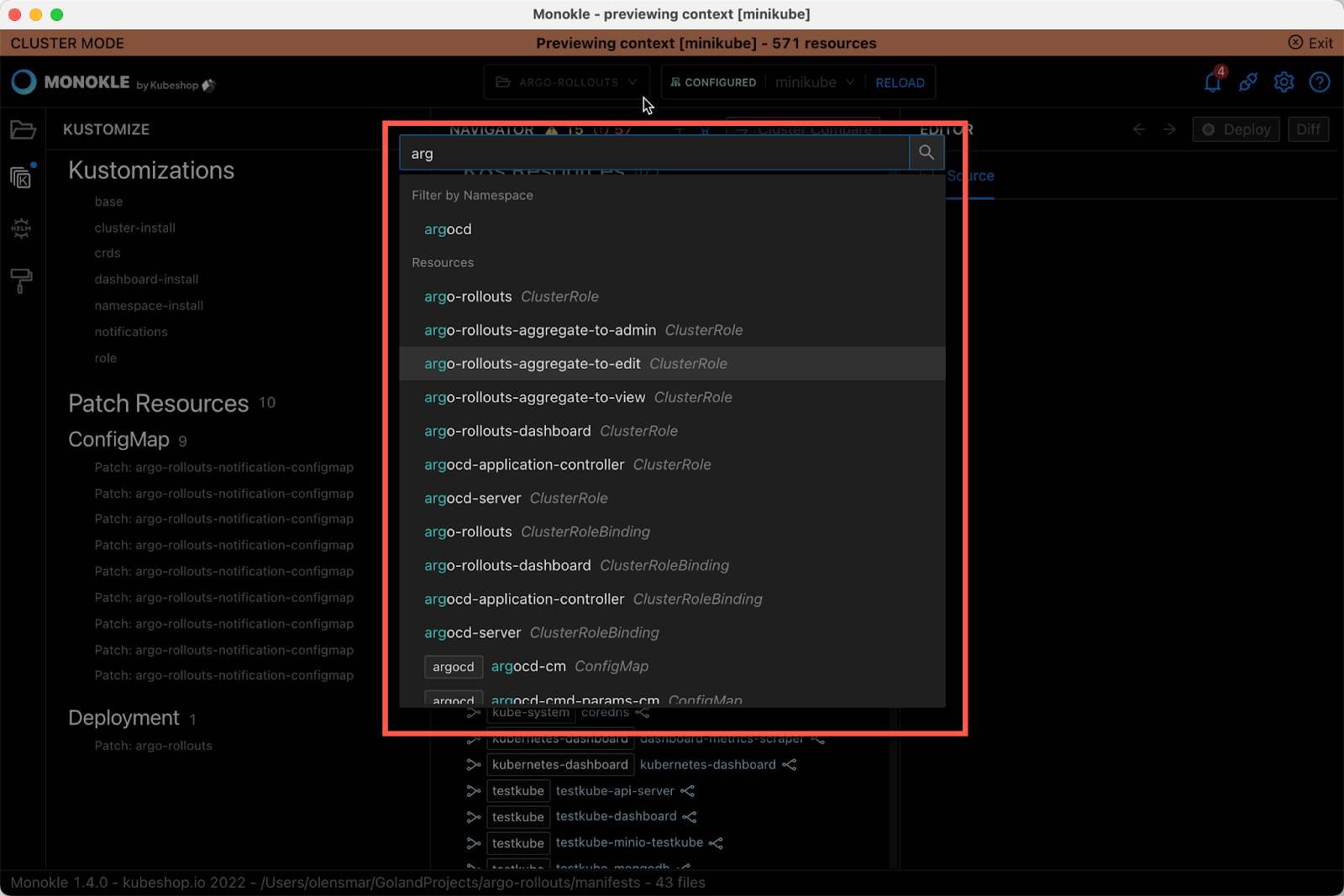This screenshot has width=1344, height=896.
Task: Click outgoing links icon next to kubernetes-dashboard
Action: (790, 765)
